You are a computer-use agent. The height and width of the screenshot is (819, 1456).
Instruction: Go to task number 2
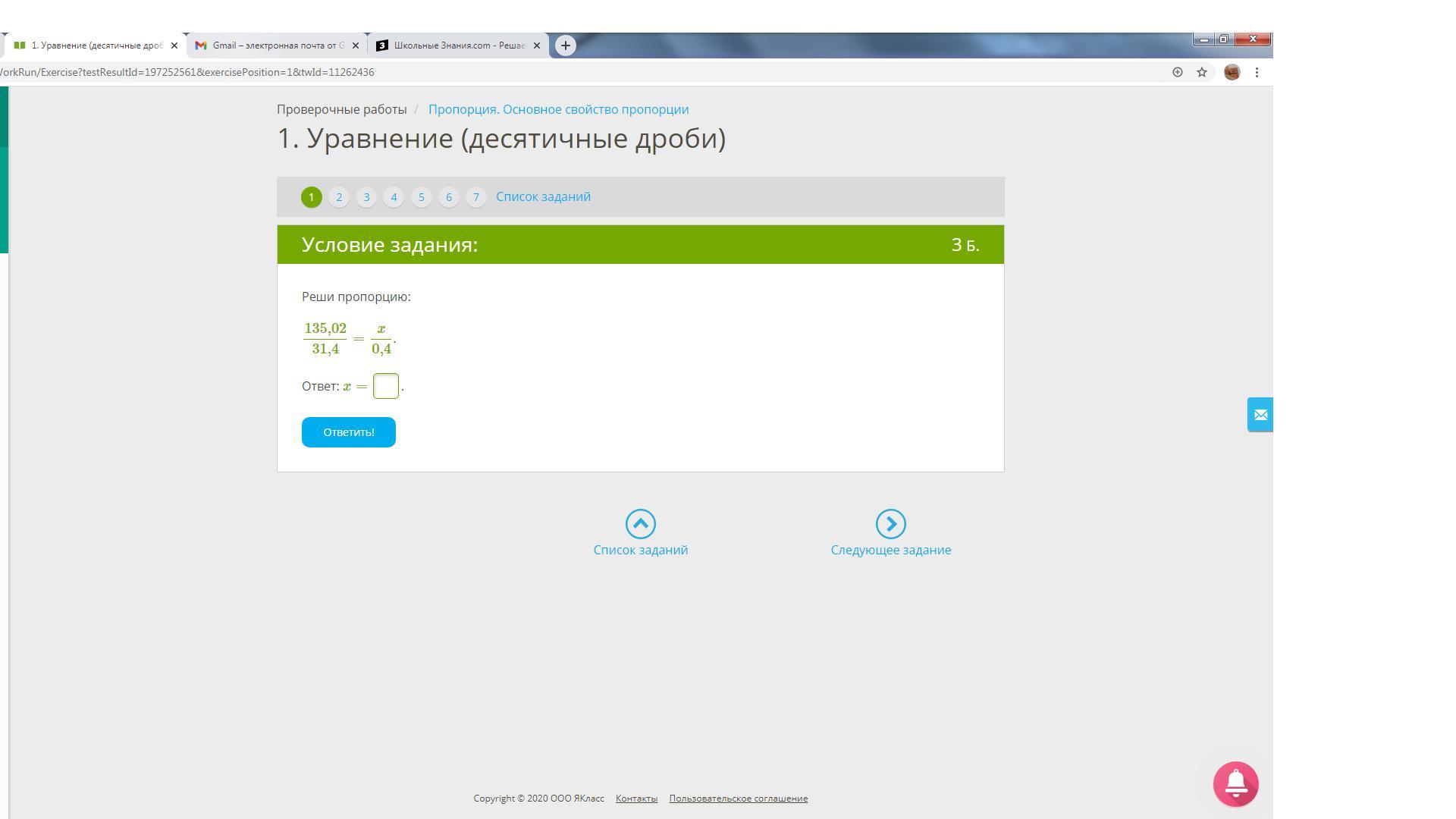[339, 197]
